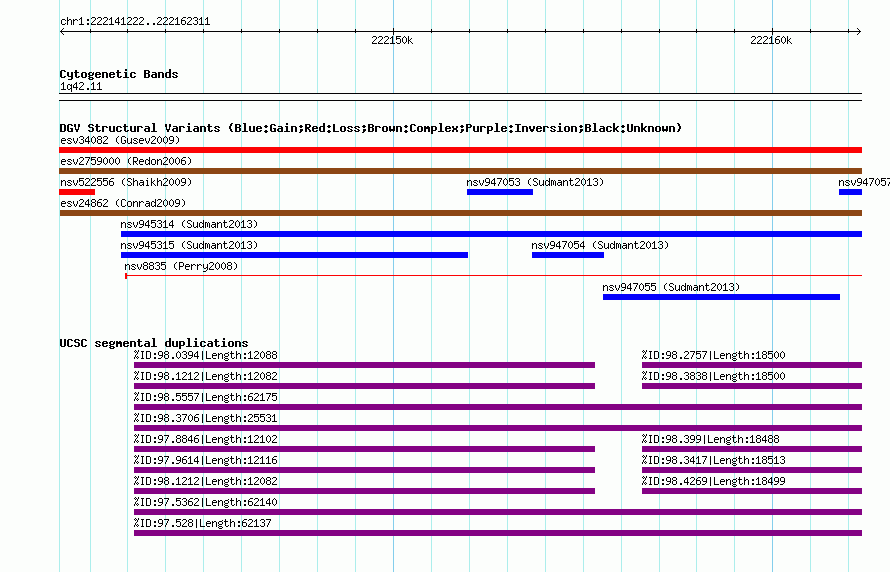Select the 1q42.11 band label
The width and height of the screenshot is (890, 572).
coord(81,86)
